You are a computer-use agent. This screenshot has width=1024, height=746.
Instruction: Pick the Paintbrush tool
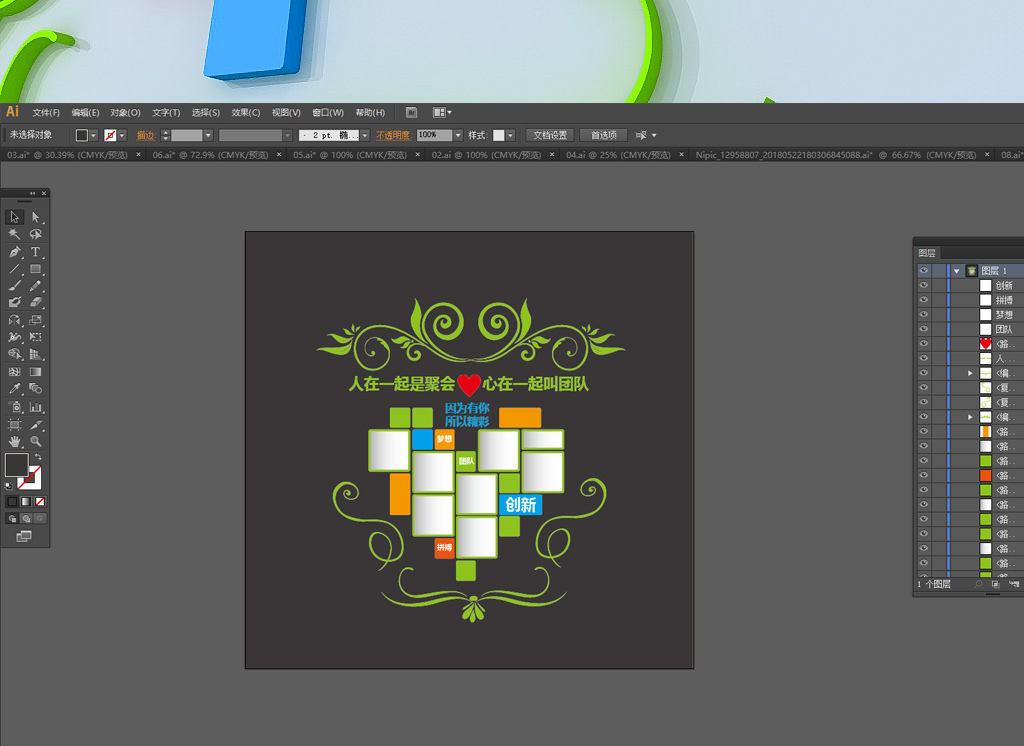click(x=15, y=286)
